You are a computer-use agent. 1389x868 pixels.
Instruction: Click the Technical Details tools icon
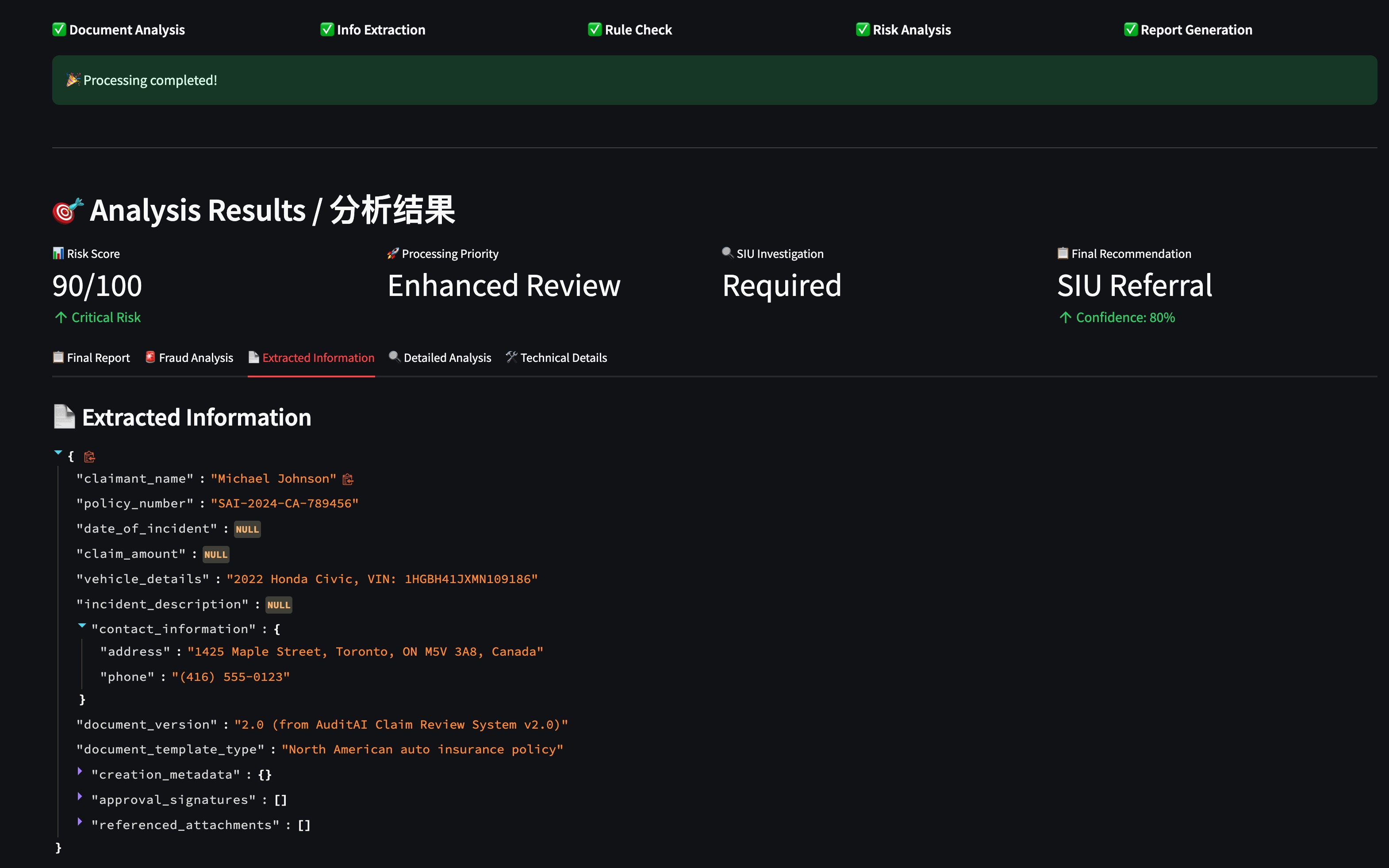(x=511, y=357)
